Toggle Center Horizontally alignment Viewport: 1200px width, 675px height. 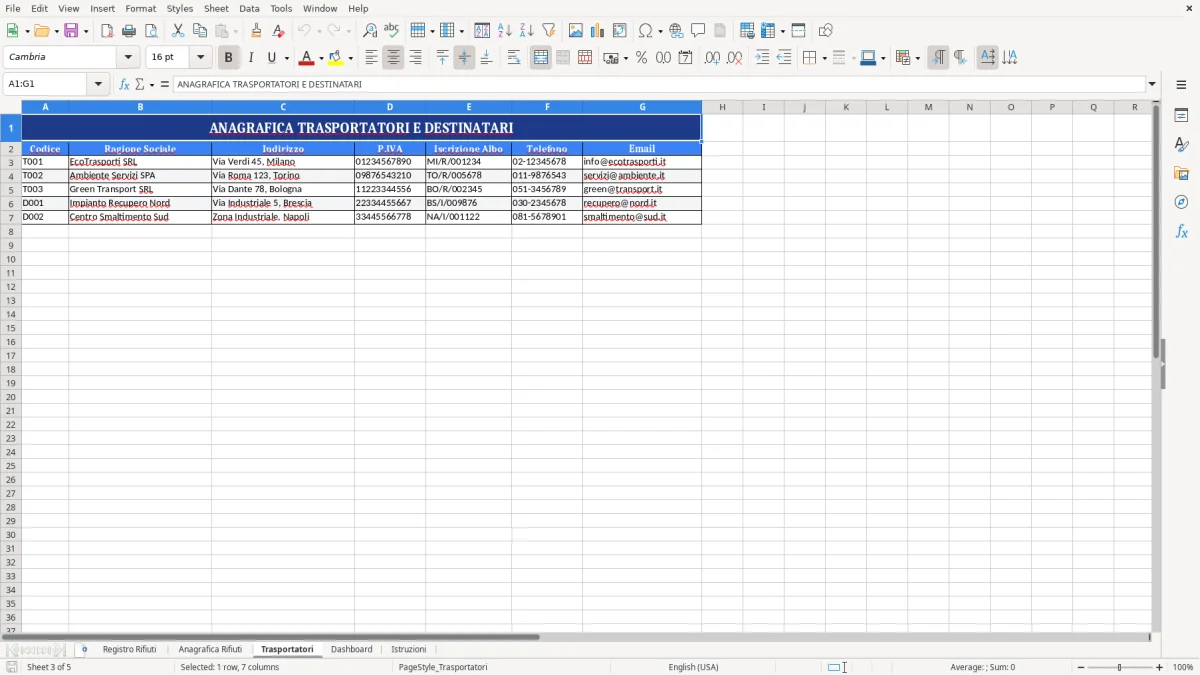tap(393, 58)
